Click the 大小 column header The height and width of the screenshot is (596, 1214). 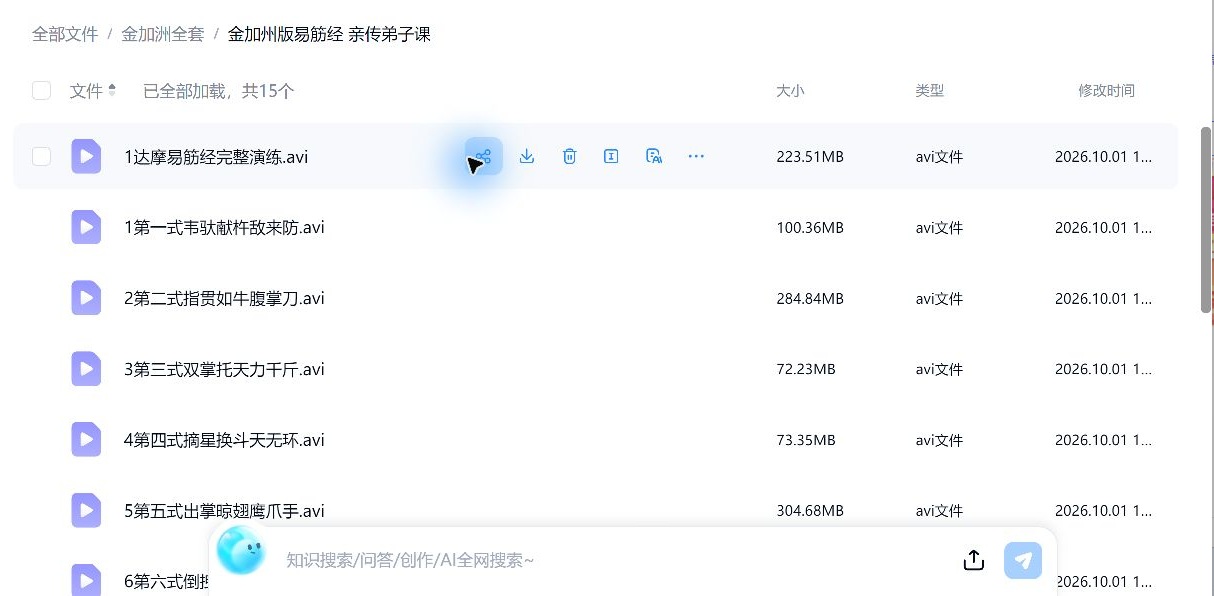pos(790,91)
